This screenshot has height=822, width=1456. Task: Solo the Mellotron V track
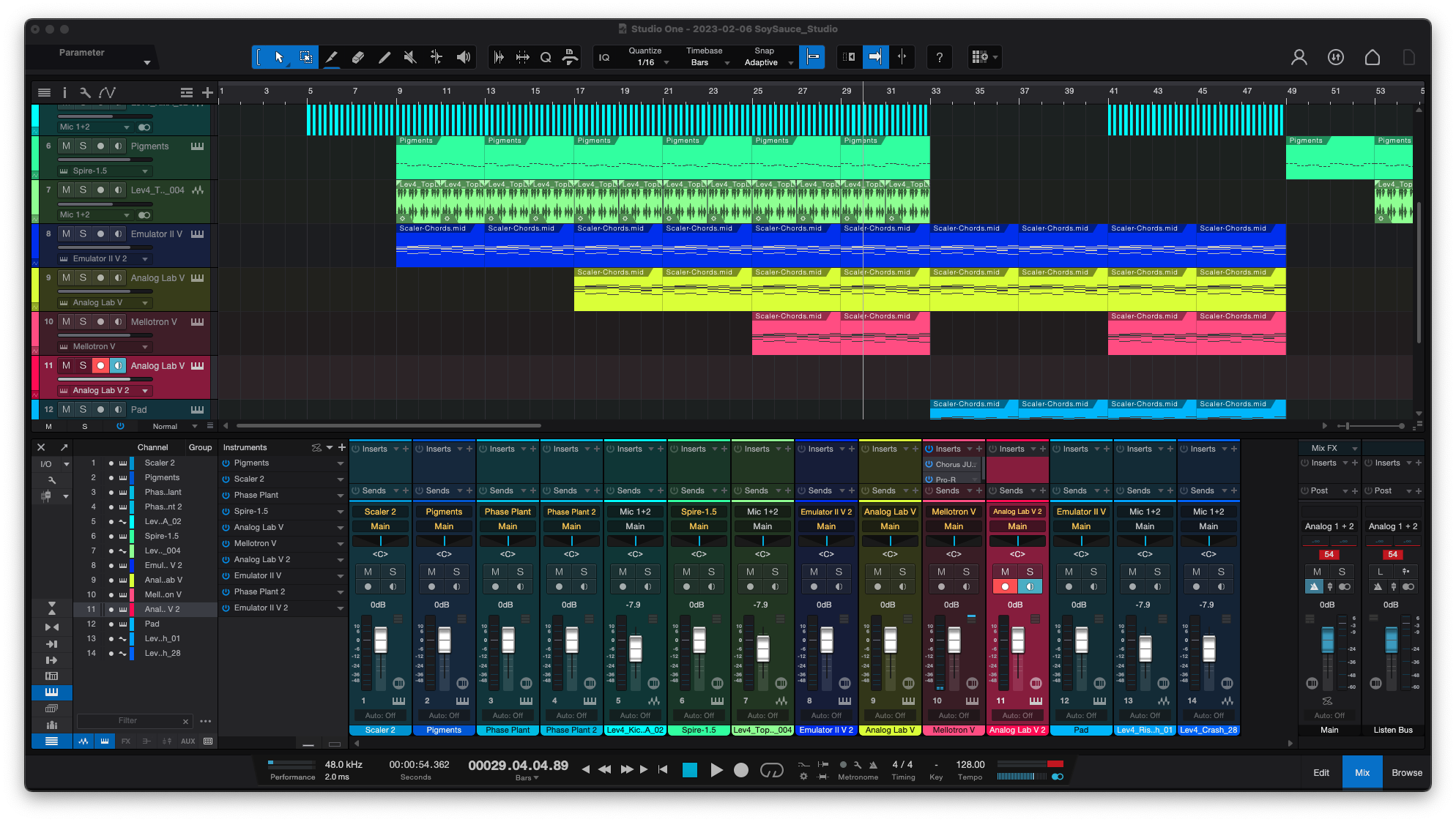click(x=83, y=322)
